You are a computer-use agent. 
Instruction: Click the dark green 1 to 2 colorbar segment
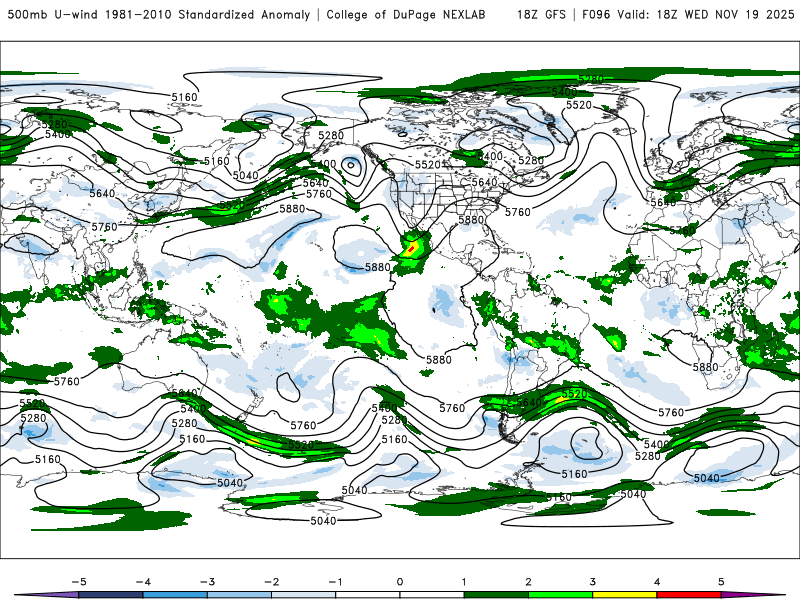click(x=496, y=595)
